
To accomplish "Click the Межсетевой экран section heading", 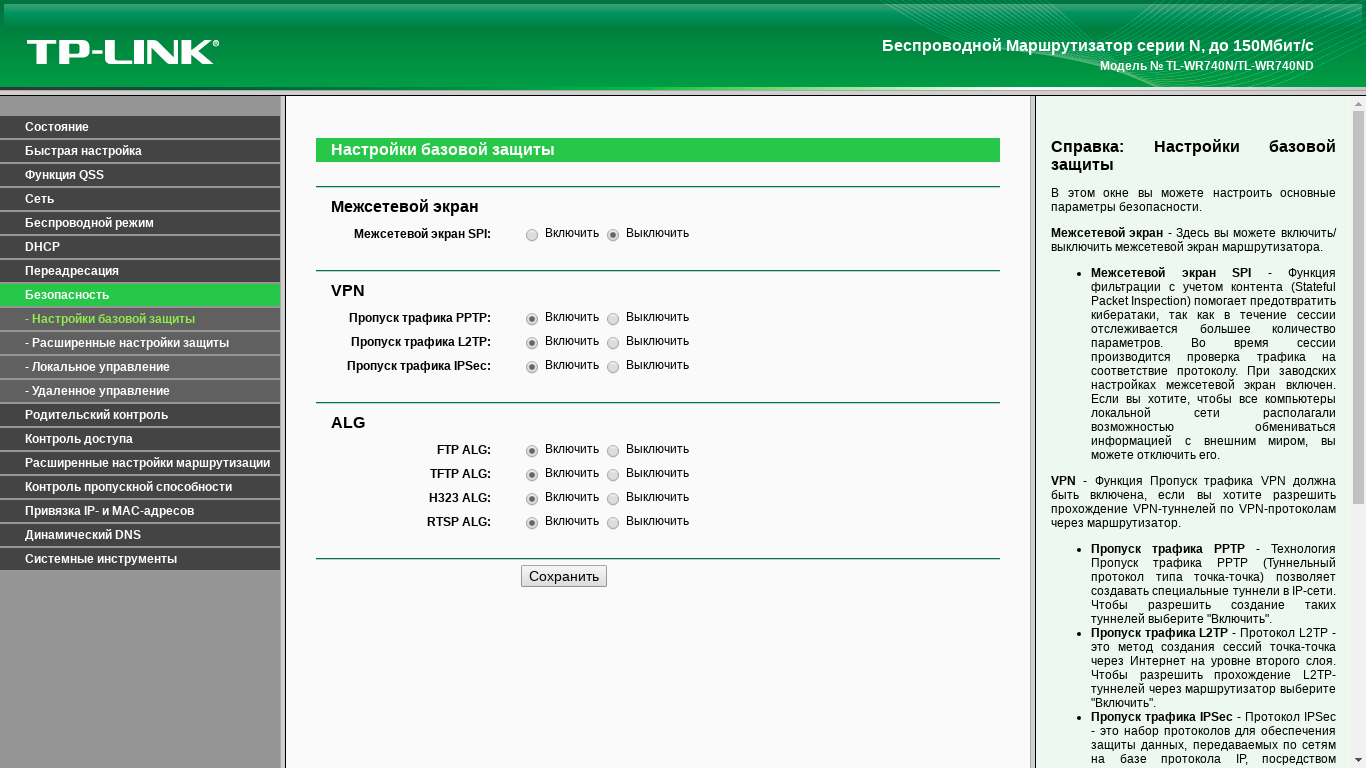I will pyautogui.click(x=405, y=207).
